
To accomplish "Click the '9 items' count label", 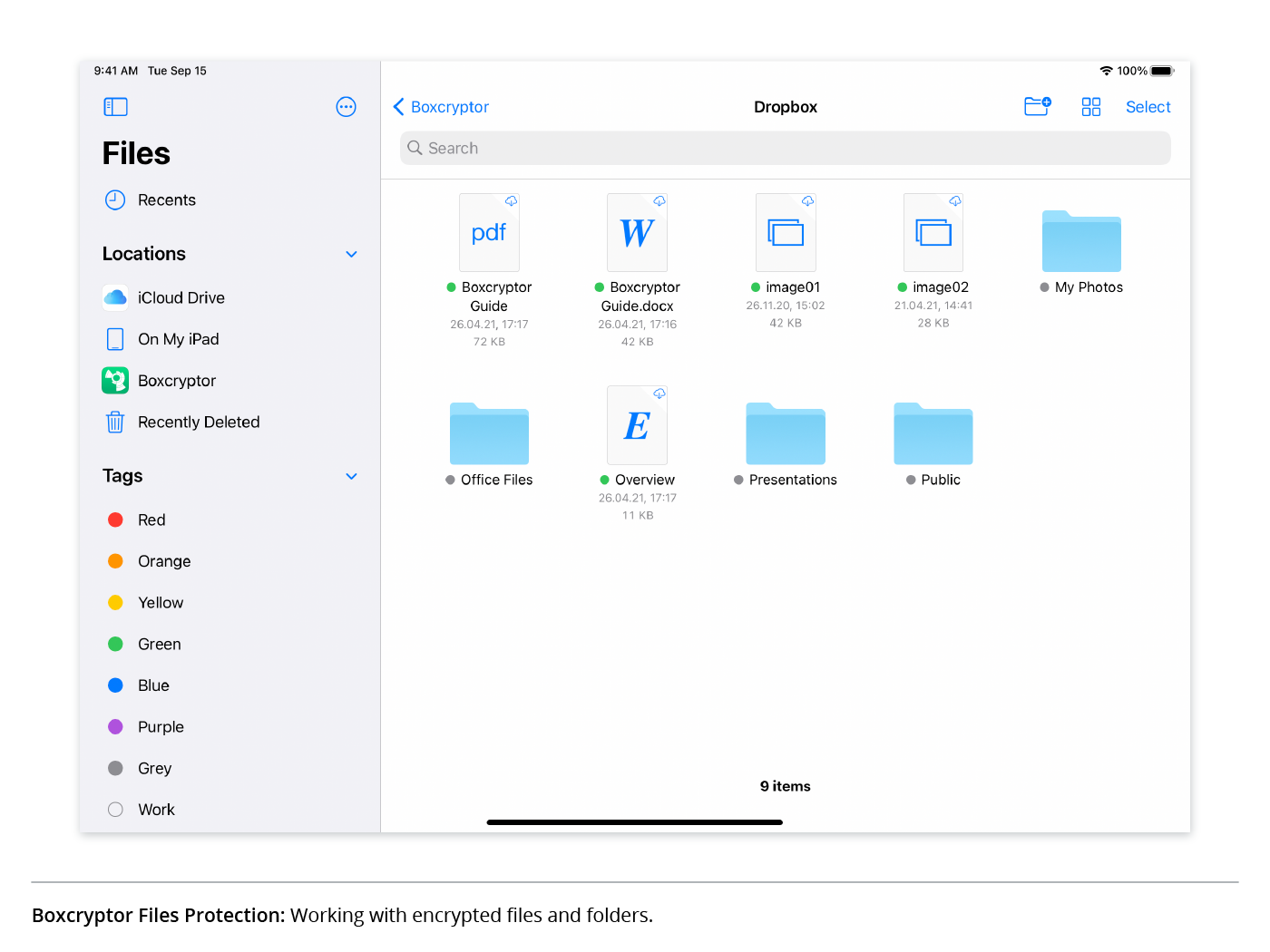I will [x=786, y=786].
